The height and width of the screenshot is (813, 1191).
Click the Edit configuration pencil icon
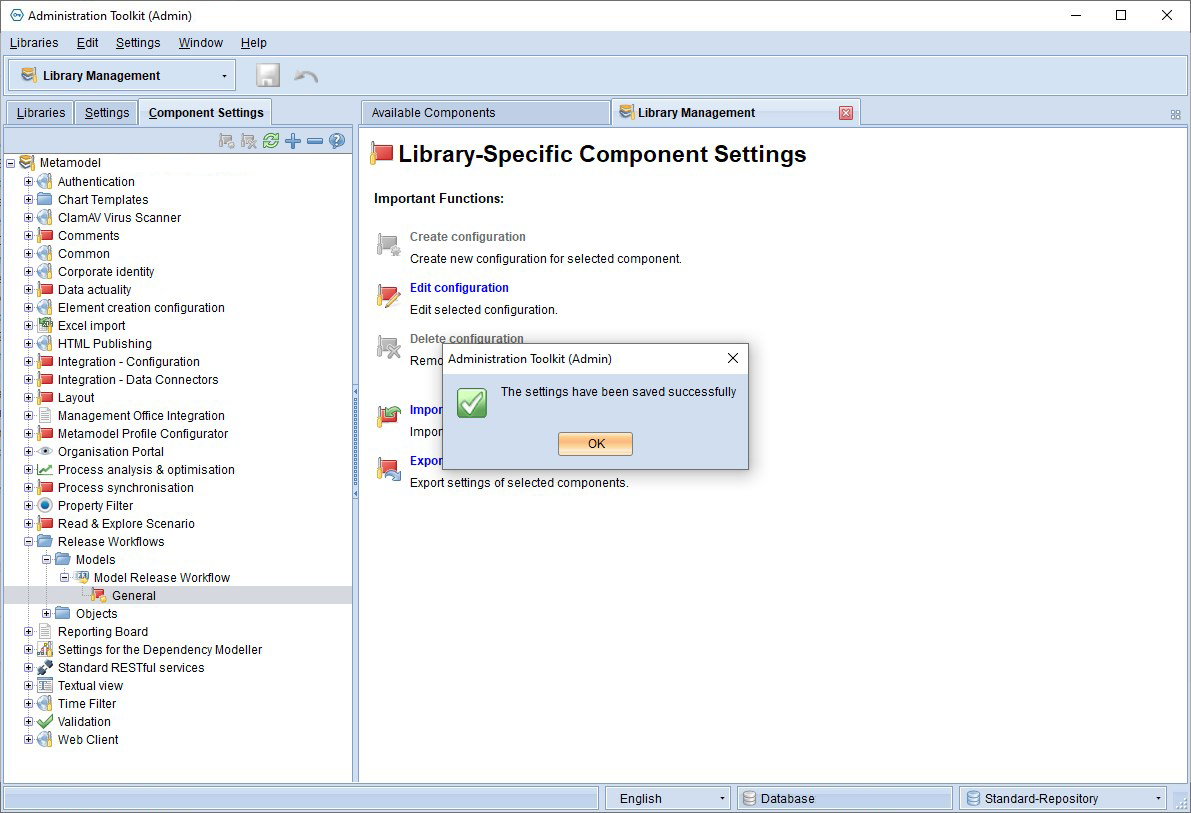[x=388, y=296]
